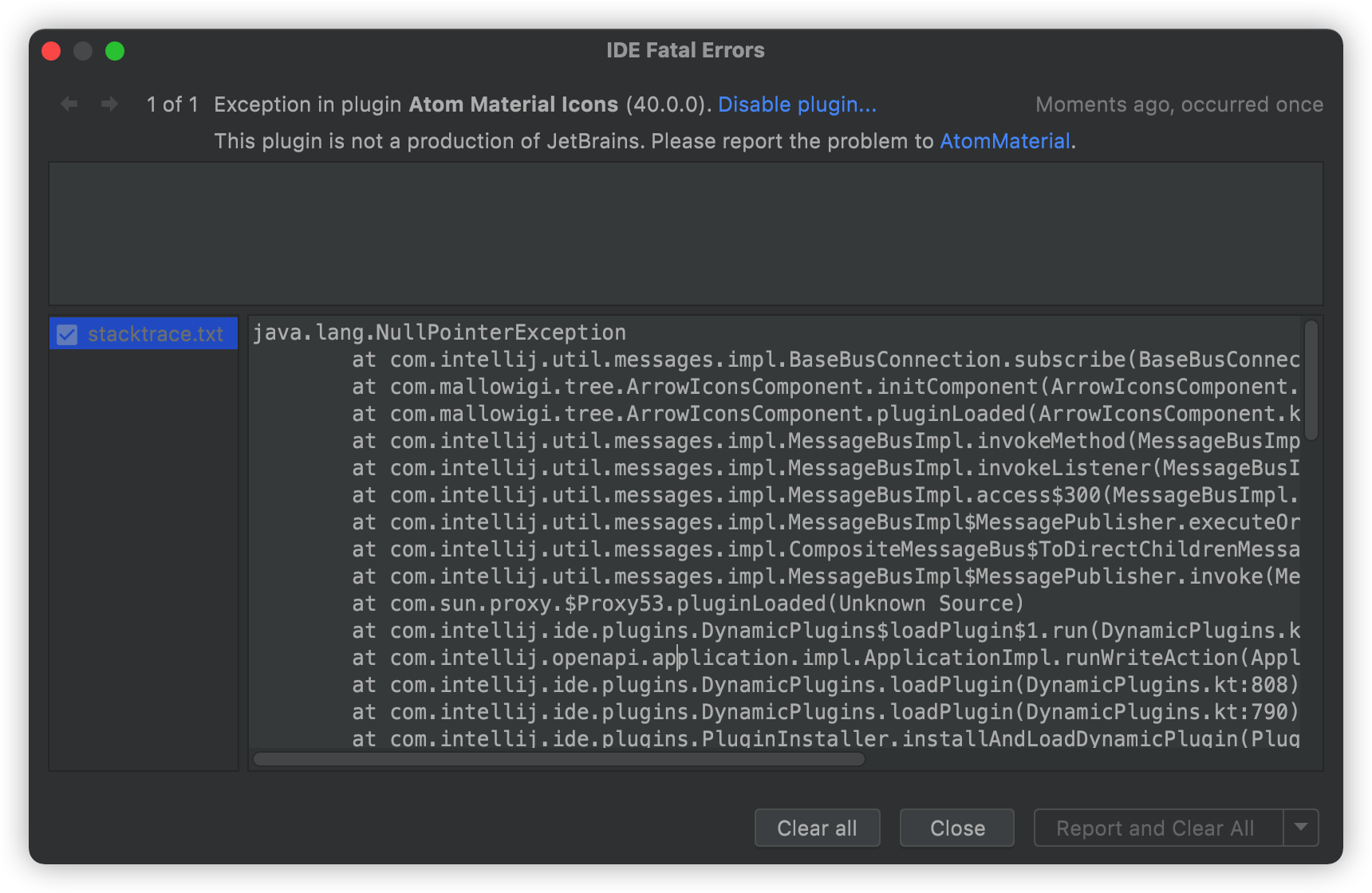Click the 1 of 1 exception counter
Screen dimensions: 1372x893
[171, 104]
